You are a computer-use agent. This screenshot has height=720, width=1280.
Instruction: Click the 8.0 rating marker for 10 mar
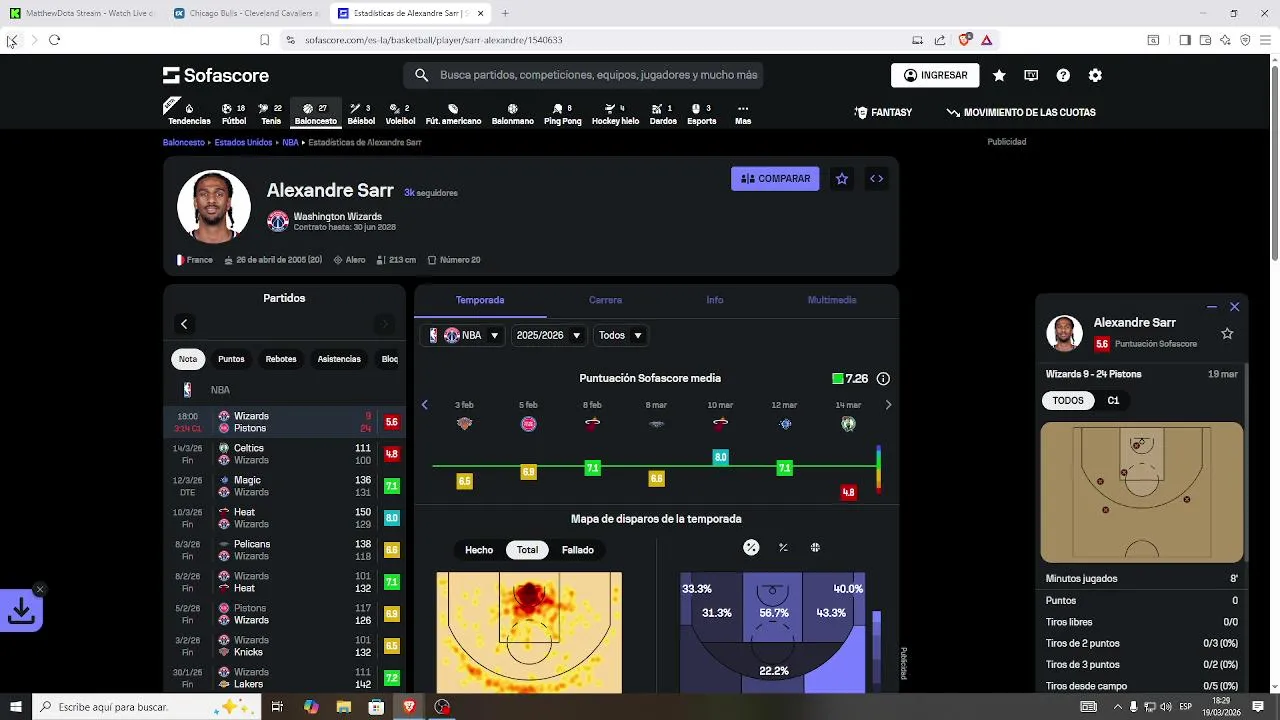(x=720, y=457)
